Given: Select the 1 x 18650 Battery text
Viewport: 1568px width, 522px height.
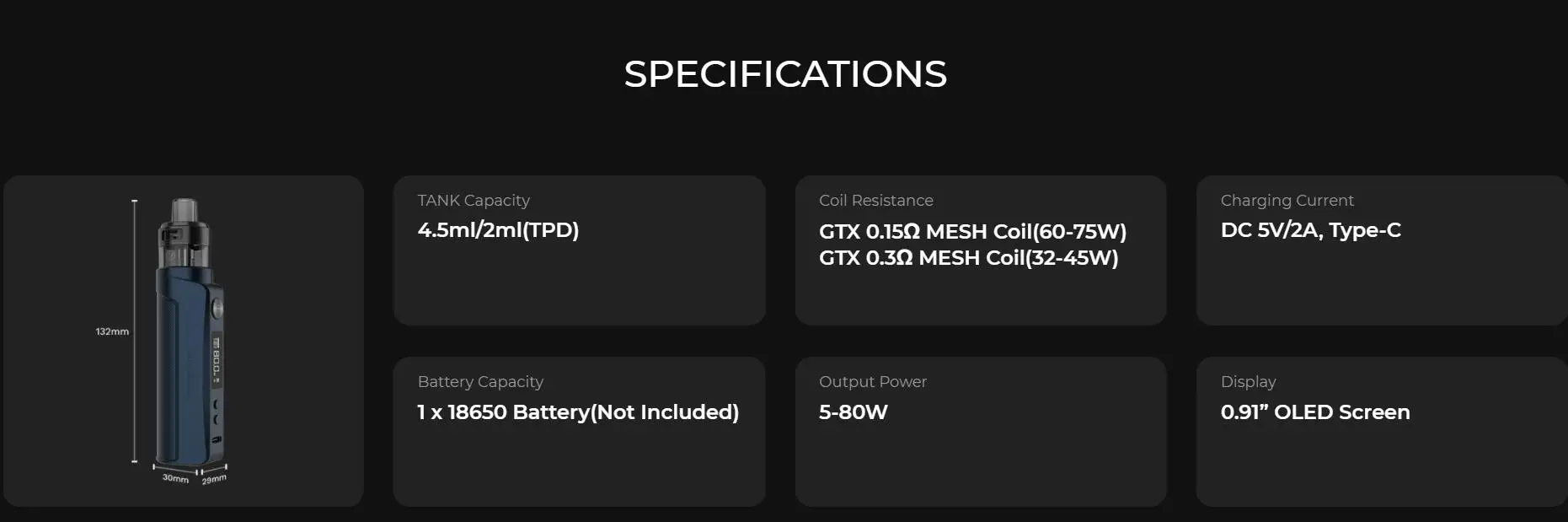Looking at the screenshot, I should pyautogui.click(x=578, y=412).
